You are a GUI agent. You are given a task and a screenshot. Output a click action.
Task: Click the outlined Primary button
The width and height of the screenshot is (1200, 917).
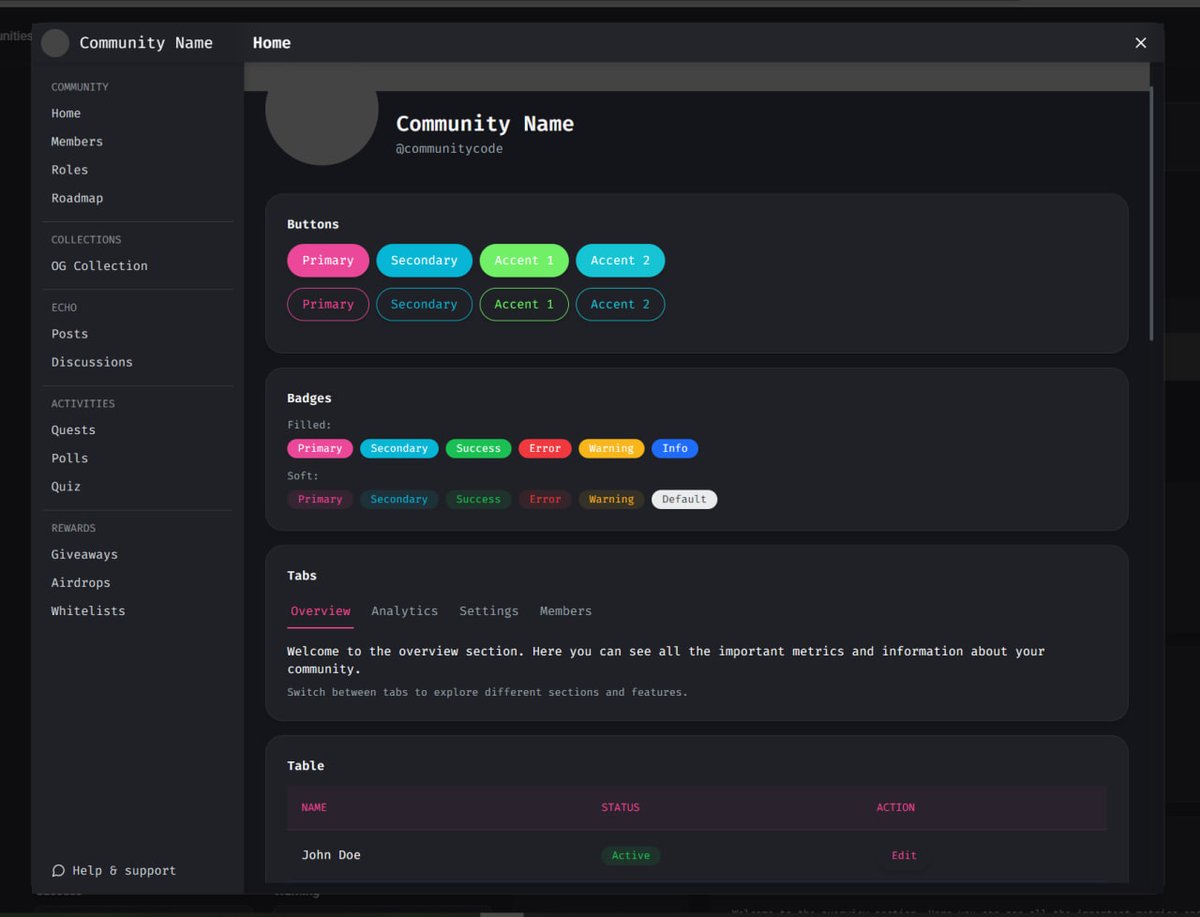(328, 304)
